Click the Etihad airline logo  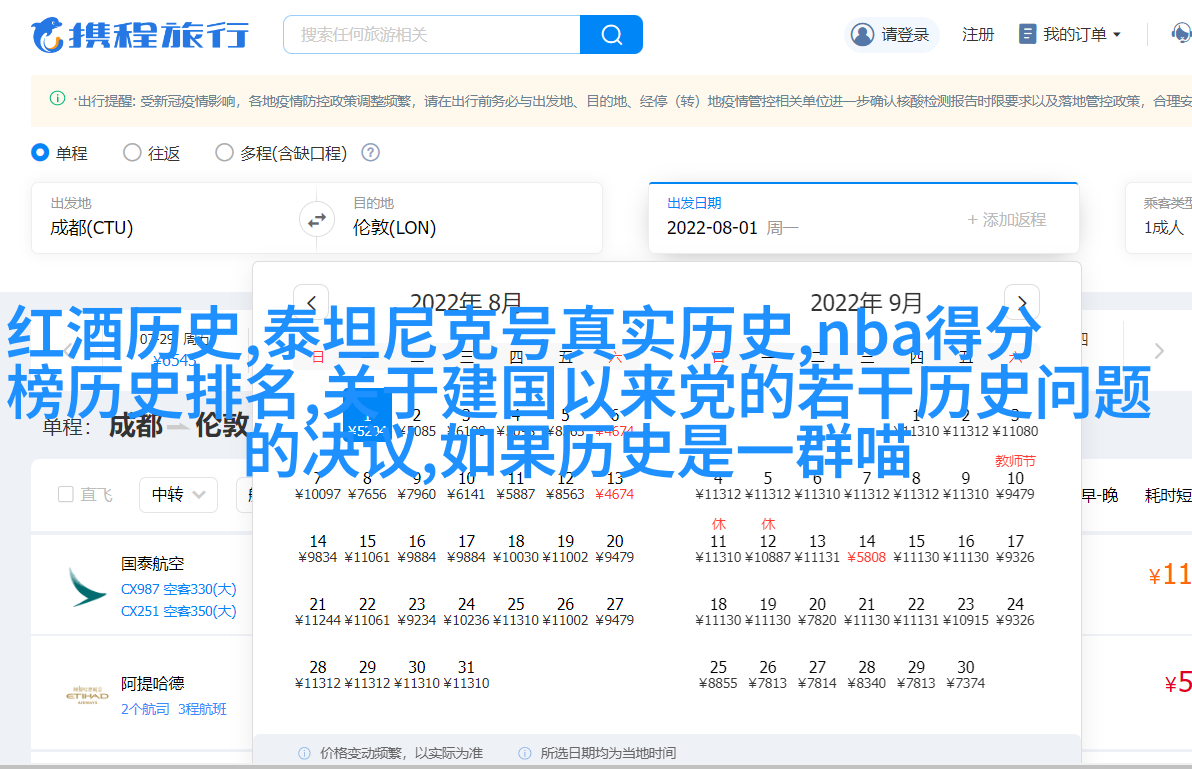point(87,695)
